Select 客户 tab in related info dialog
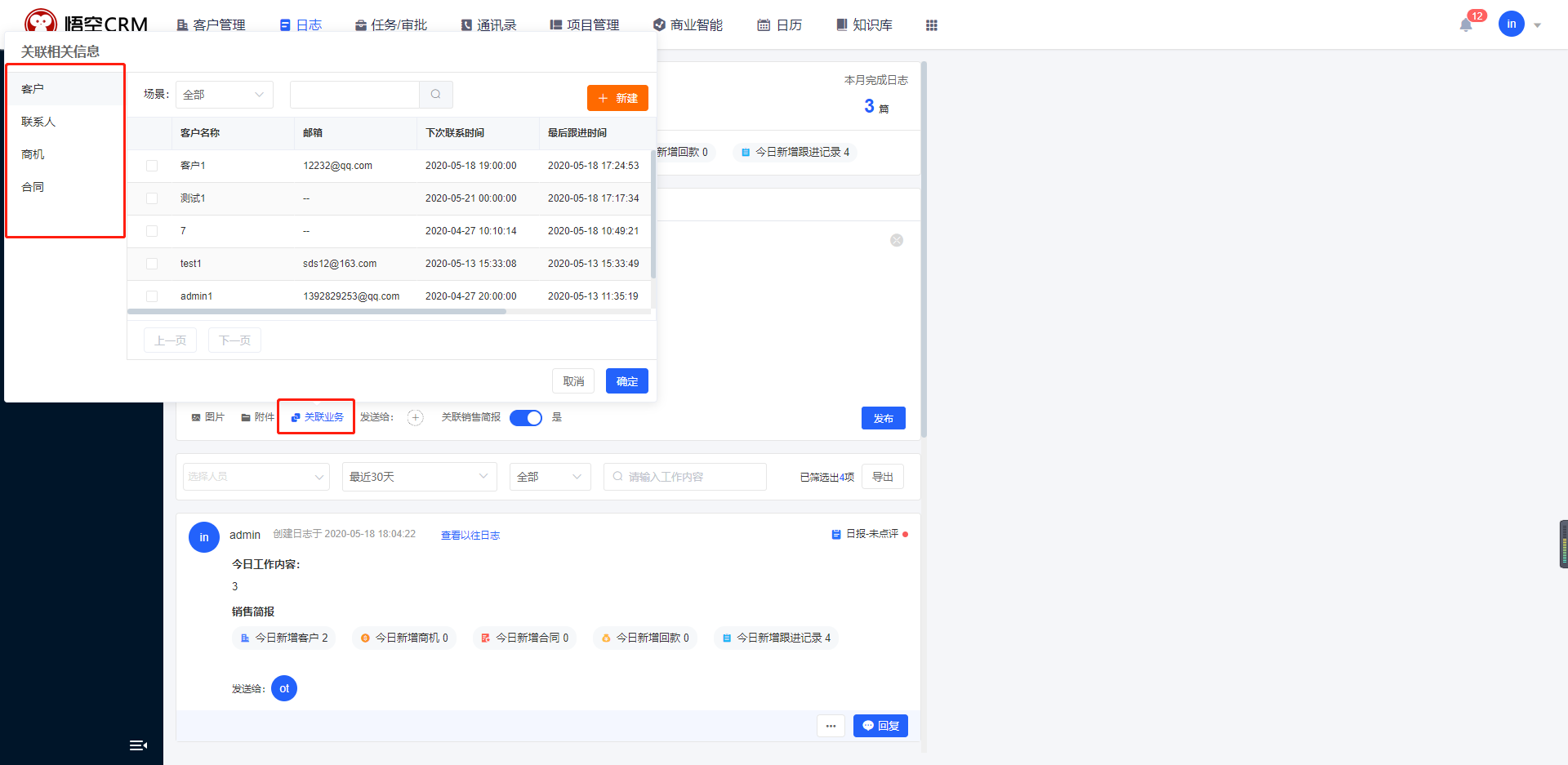Viewport: 1568px width, 765px height. pyautogui.click(x=65, y=89)
